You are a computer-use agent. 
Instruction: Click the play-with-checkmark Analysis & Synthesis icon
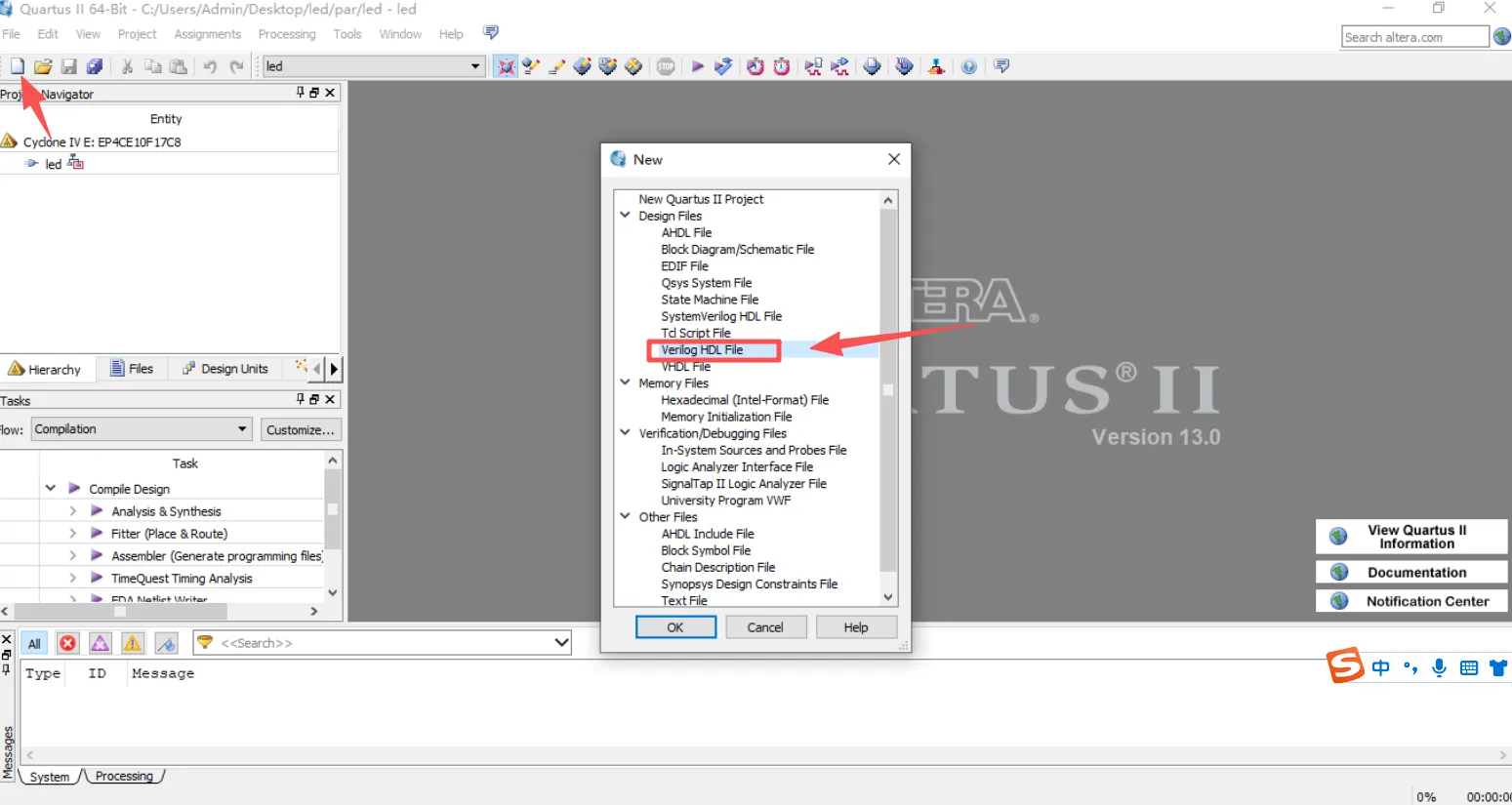pyautogui.click(x=723, y=66)
